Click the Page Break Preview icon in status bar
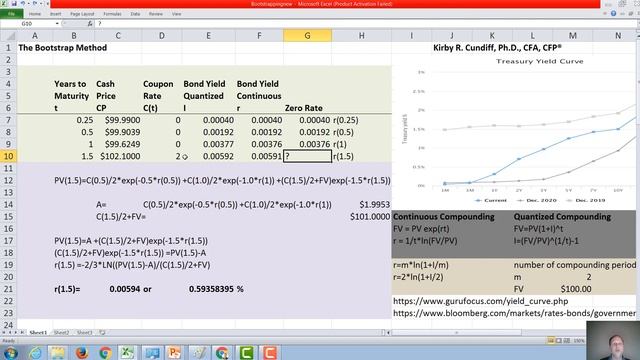Viewport: 640px width, 360px height. [x=567, y=340]
